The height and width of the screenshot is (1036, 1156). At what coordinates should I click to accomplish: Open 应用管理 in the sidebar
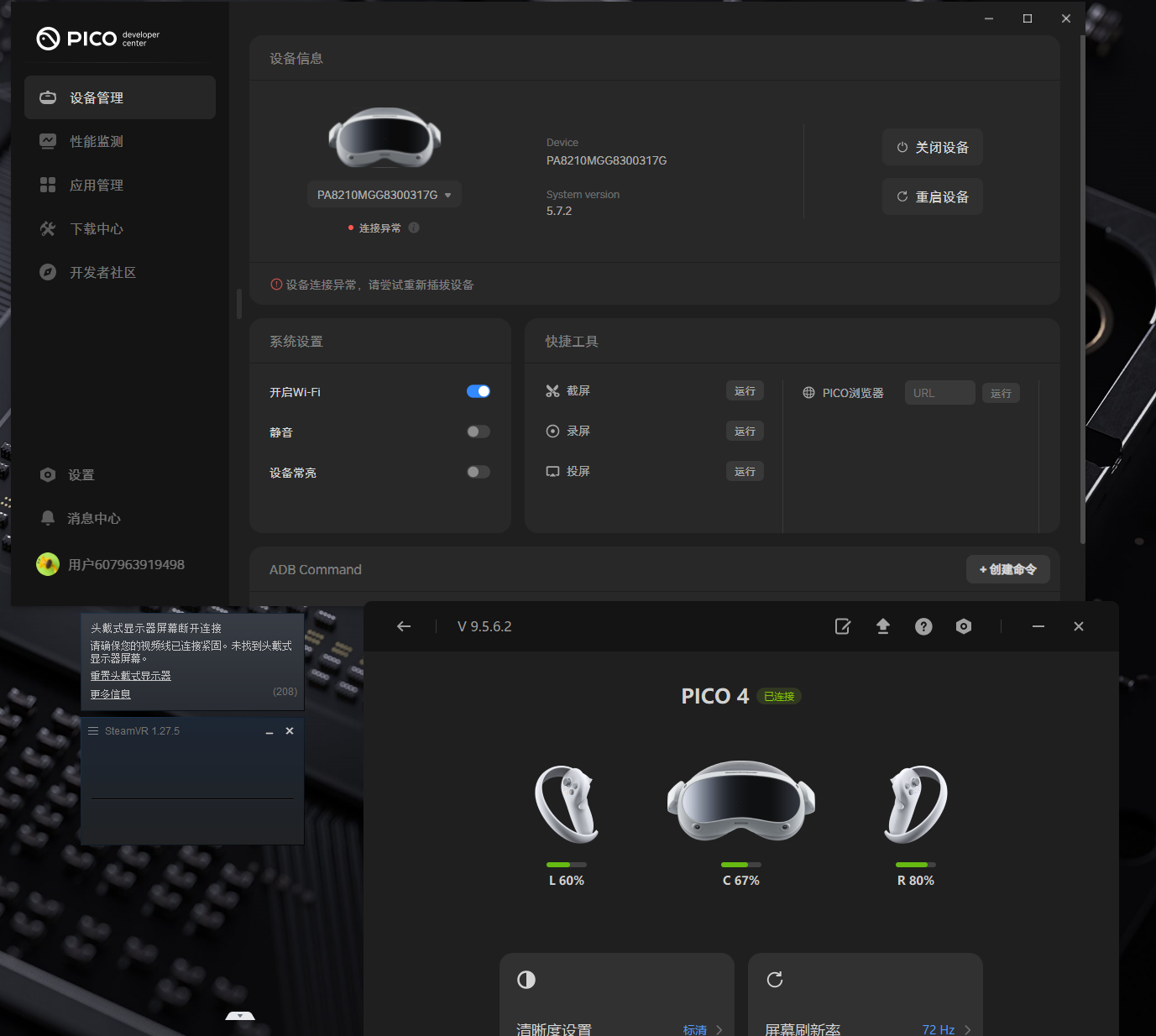[x=120, y=185]
